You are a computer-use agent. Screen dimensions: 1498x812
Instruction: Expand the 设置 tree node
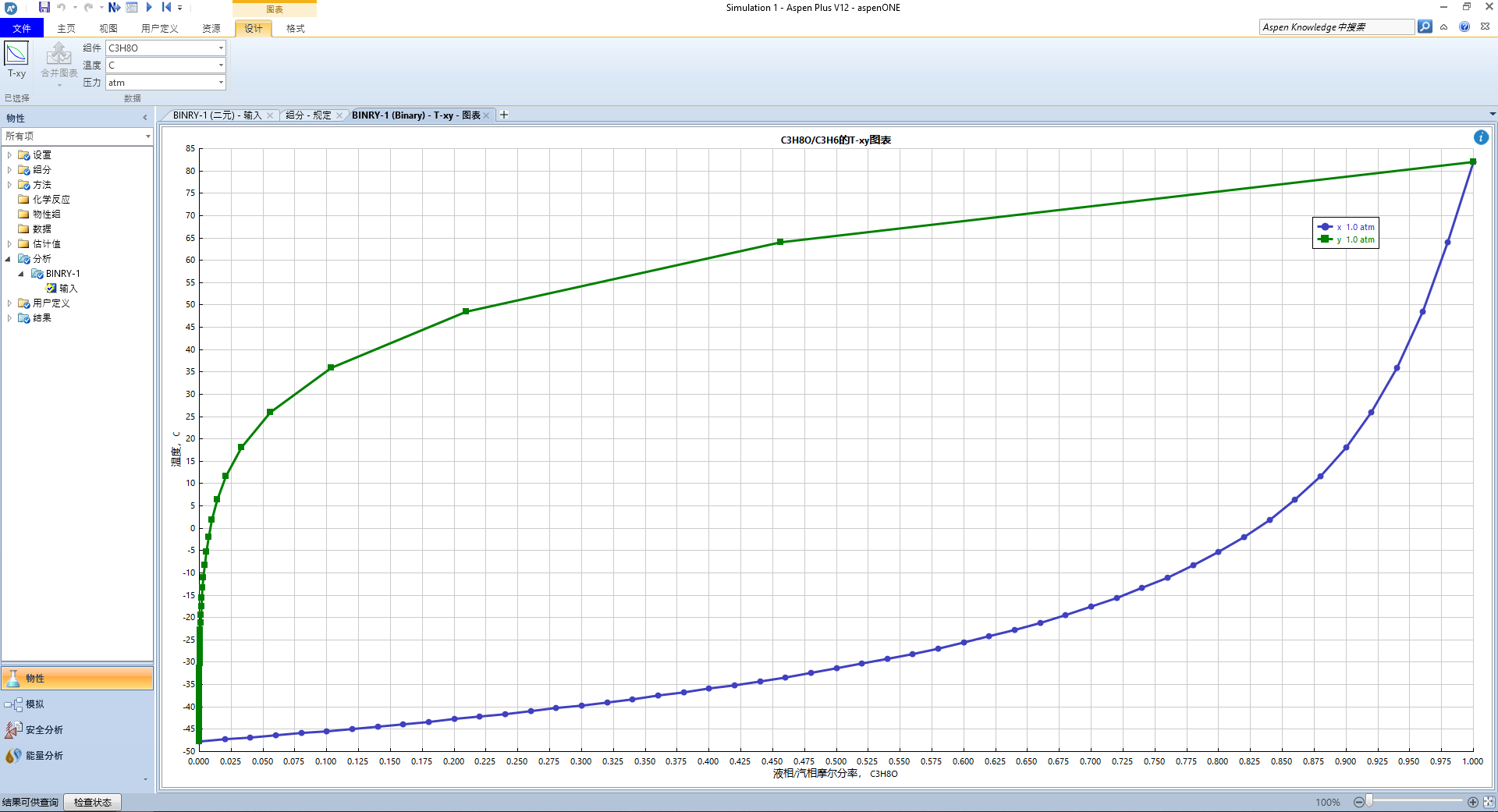pyautogui.click(x=9, y=155)
